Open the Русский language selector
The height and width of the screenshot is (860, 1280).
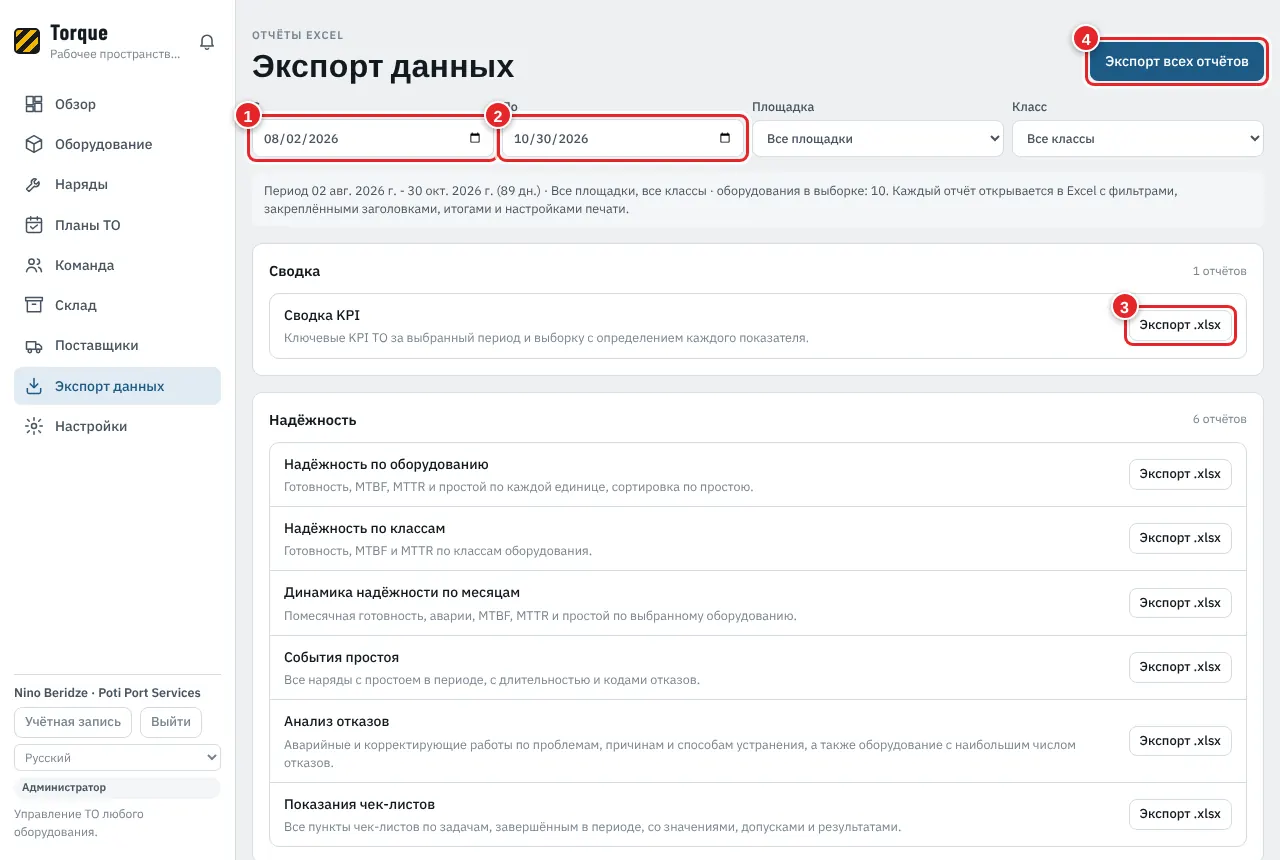coord(117,758)
